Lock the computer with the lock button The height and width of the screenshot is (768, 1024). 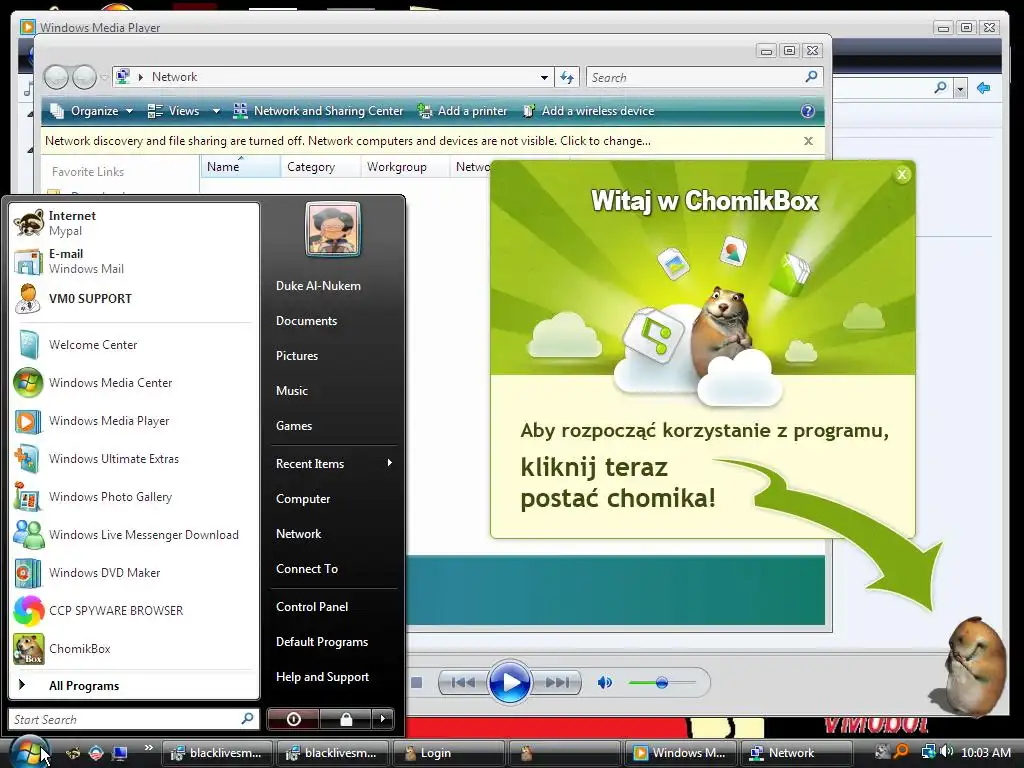345,719
